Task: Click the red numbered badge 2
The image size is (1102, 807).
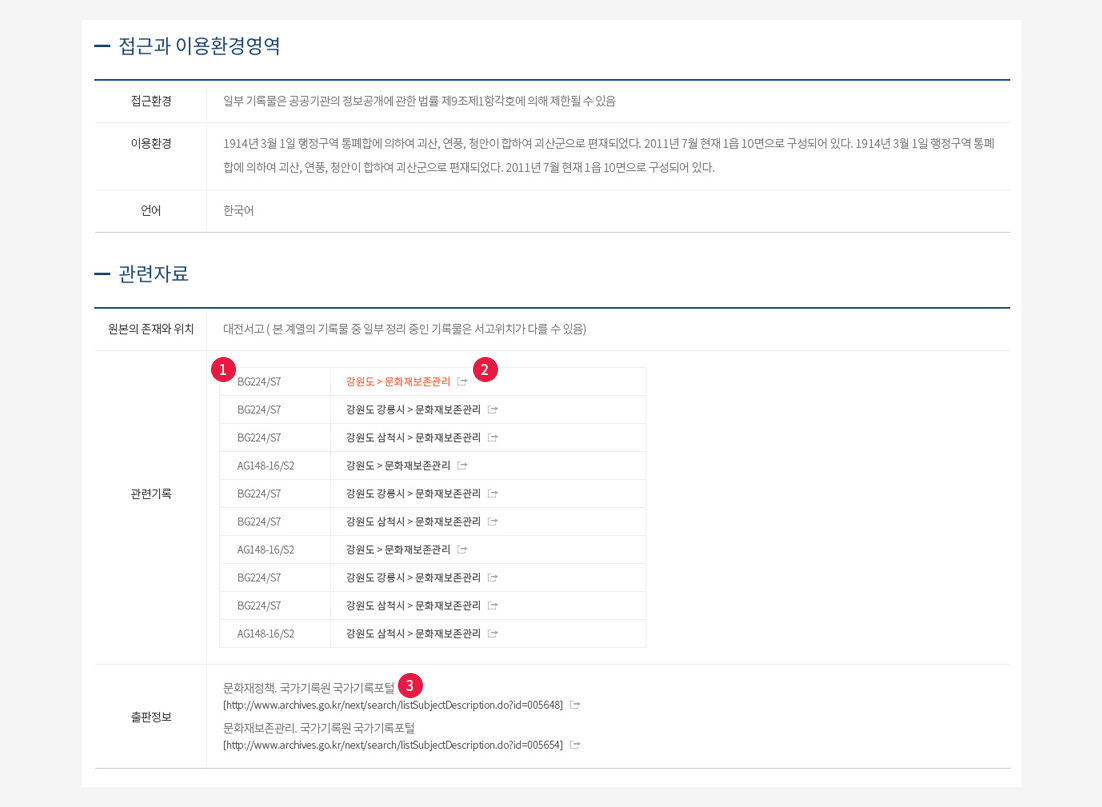Action: click(x=485, y=369)
